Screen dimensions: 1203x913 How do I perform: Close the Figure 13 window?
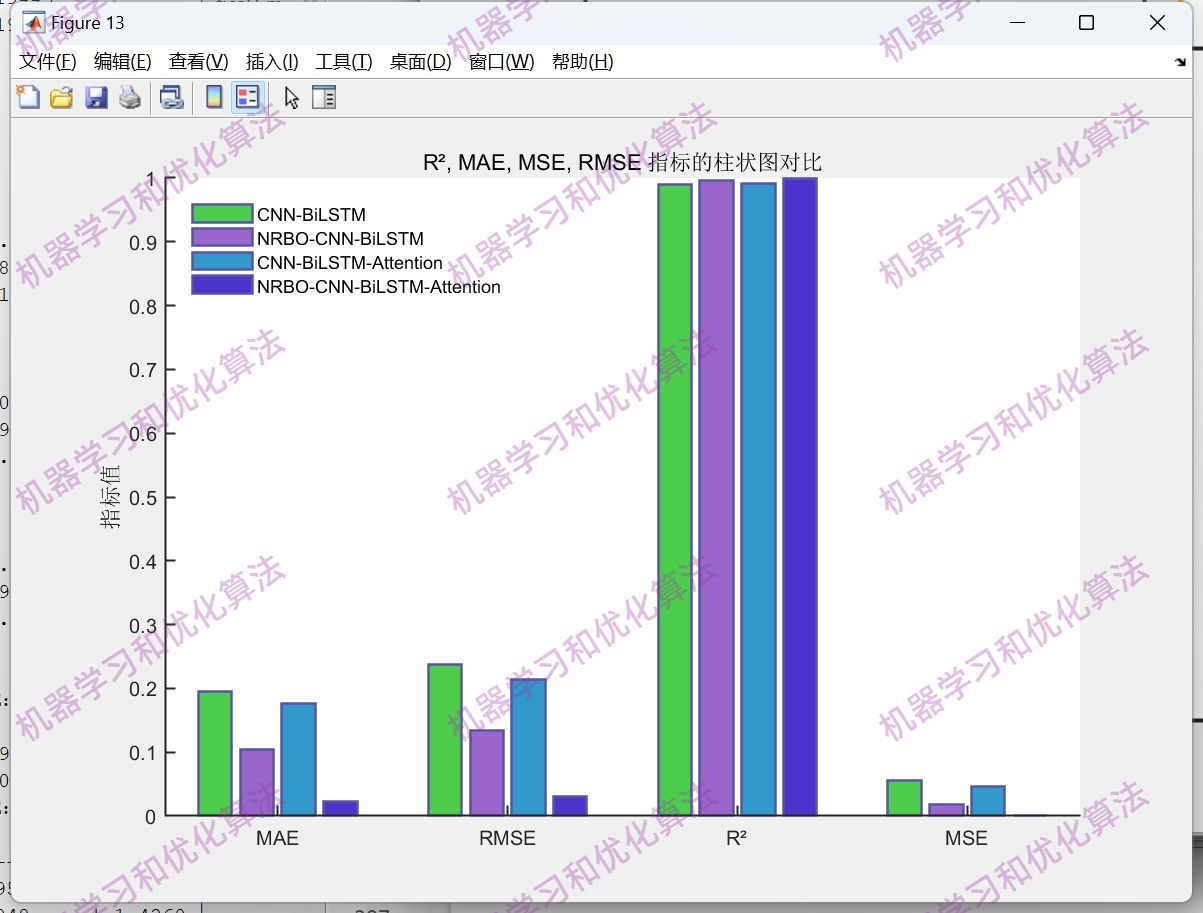click(1157, 23)
